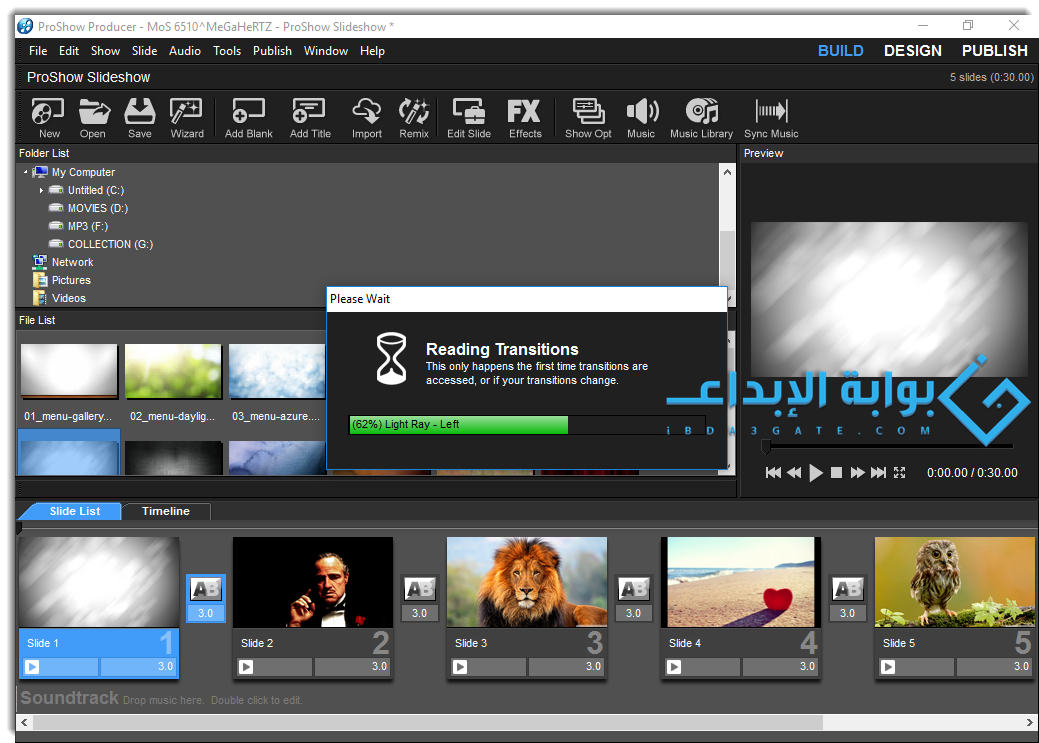Click the New show toolbar icon
The width and height of the screenshot is (1039, 743).
(x=48, y=118)
